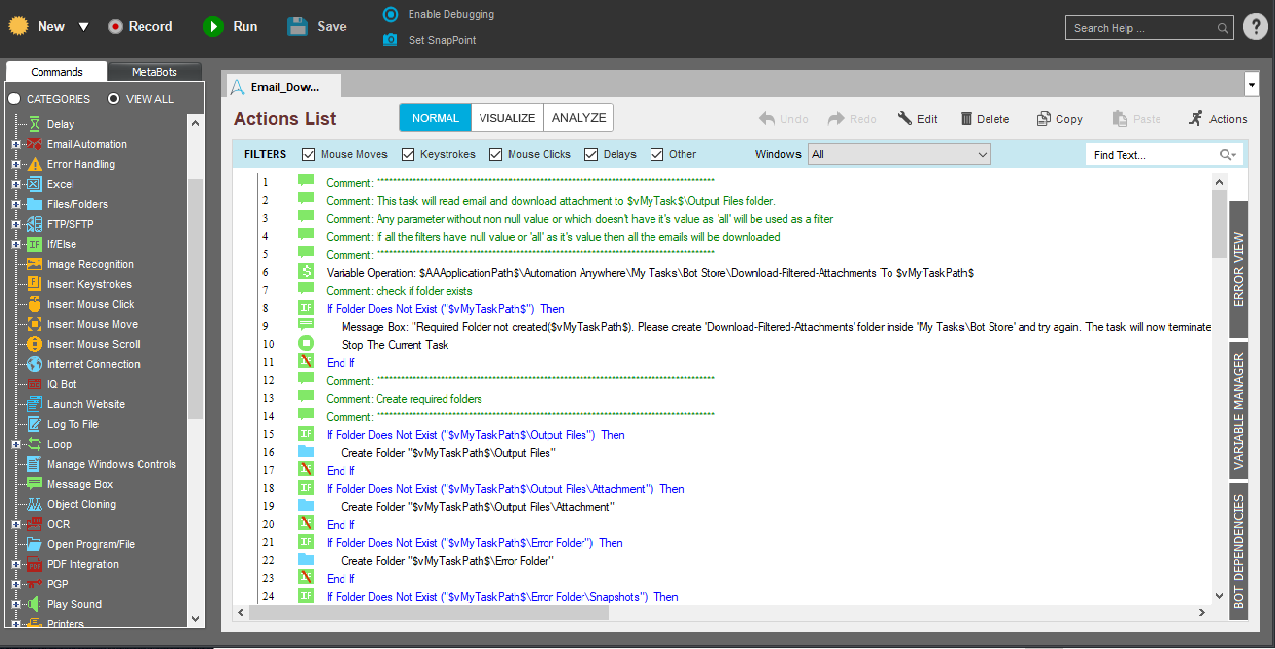Viewport: 1275px width, 649px height.
Task: Select the OCR command icon
Action: pyautogui.click(x=34, y=524)
